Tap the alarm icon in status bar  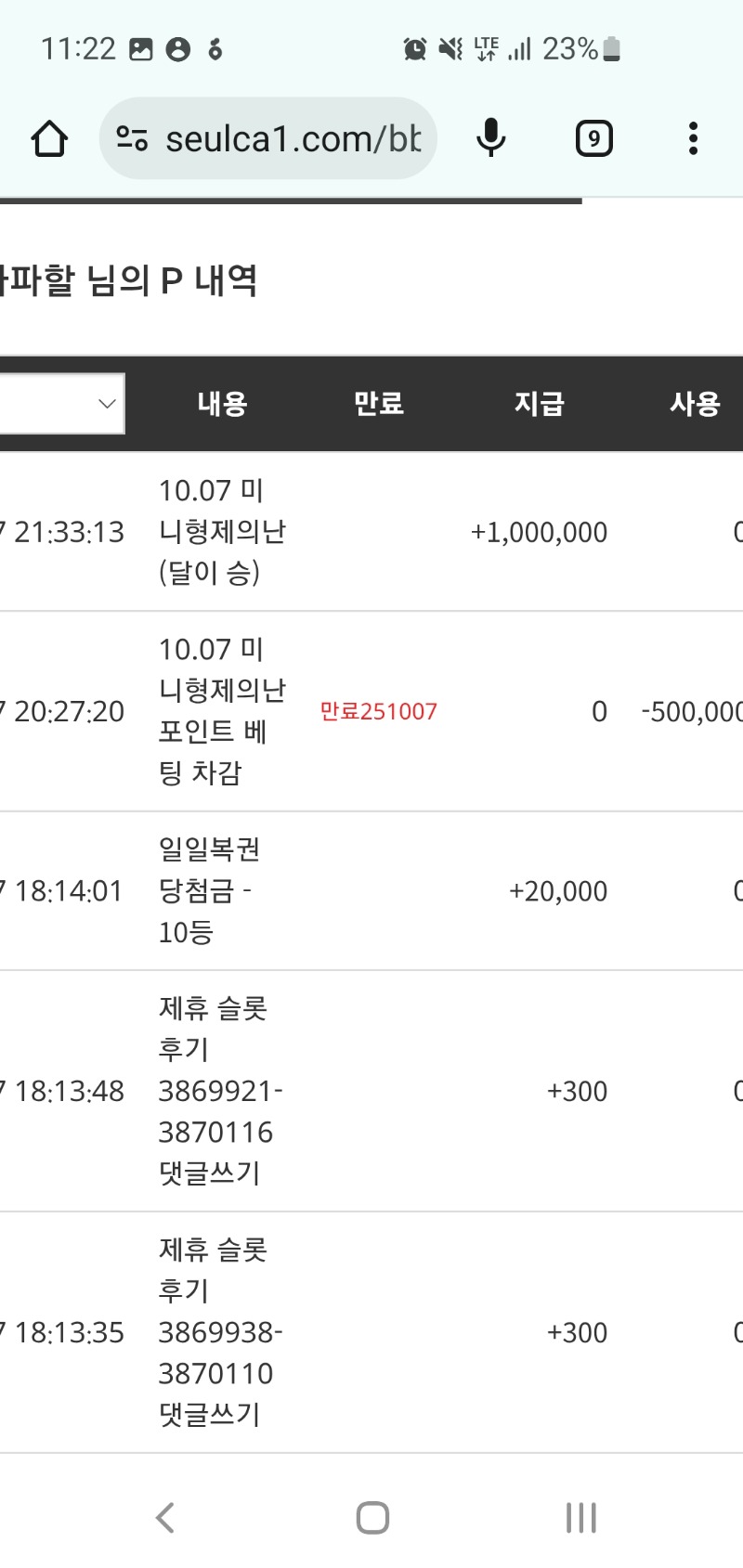point(414,49)
